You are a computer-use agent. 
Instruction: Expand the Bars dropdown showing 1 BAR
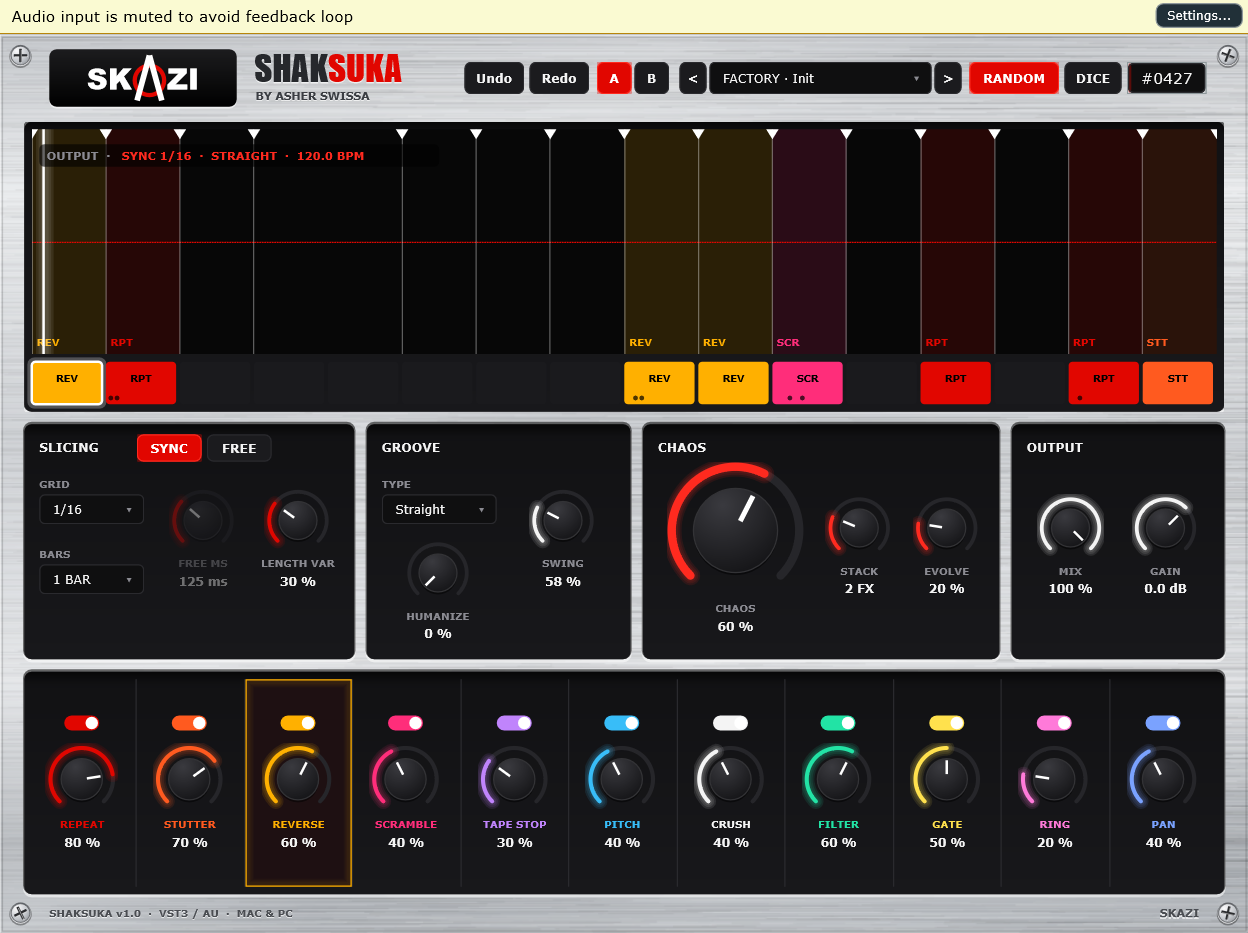pyautogui.click(x=91, y=579)
